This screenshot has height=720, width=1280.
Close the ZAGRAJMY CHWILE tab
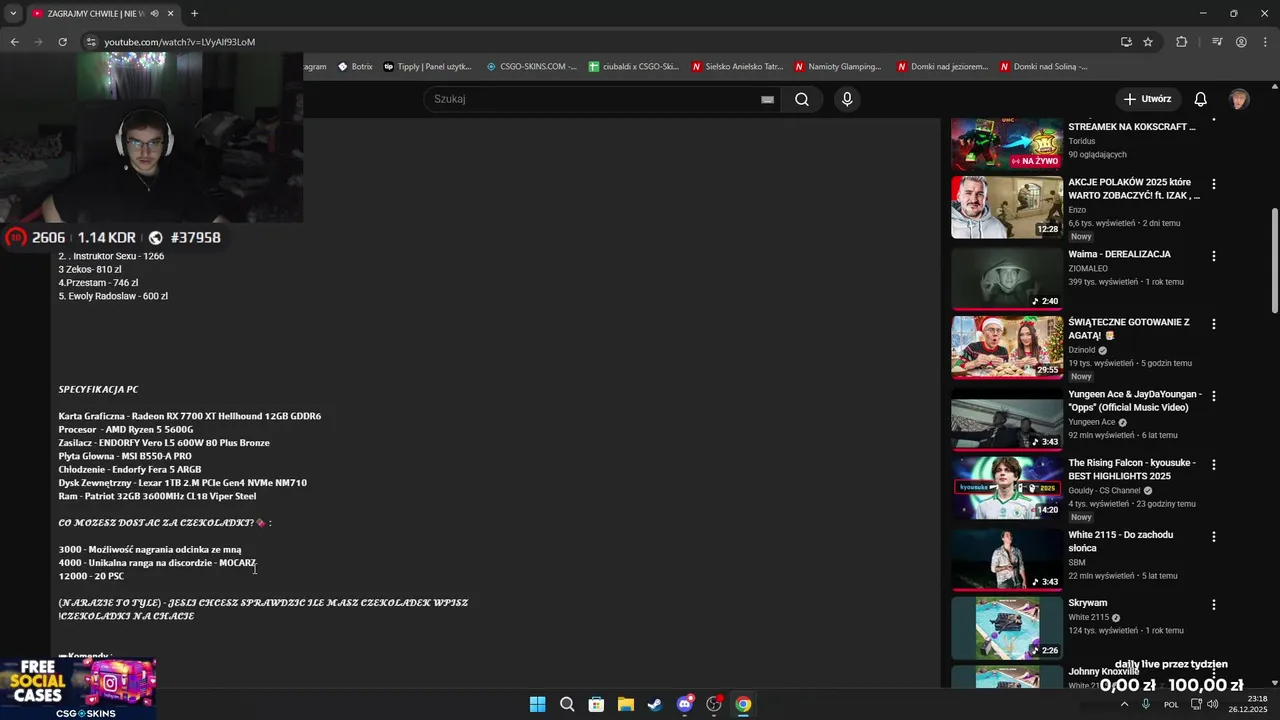pos(171,13)
